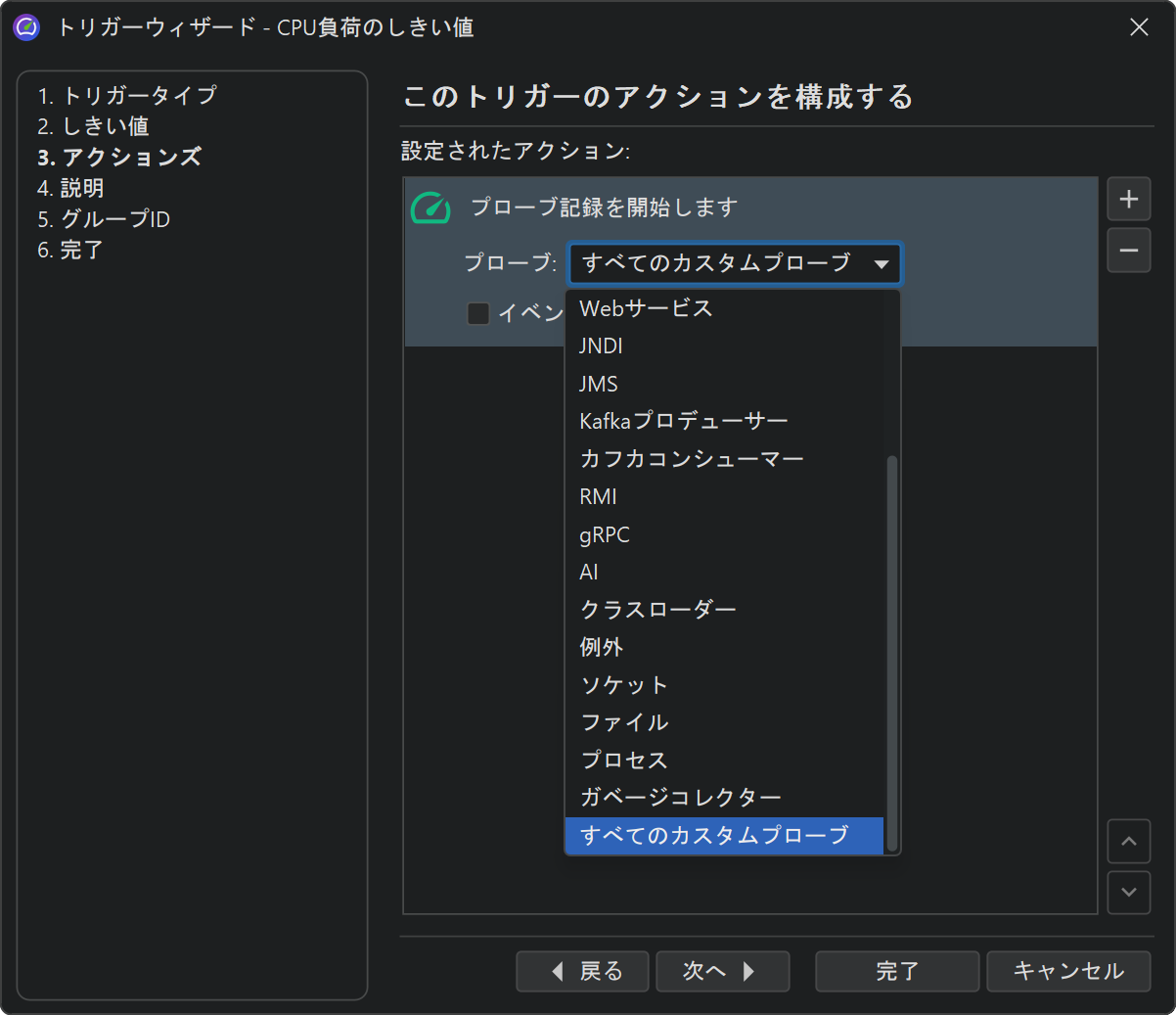The image size is (1176, 1015).
Task: Choose the highlighted すべてのカスタムプローブ list option
Action: tap(714, 836)
